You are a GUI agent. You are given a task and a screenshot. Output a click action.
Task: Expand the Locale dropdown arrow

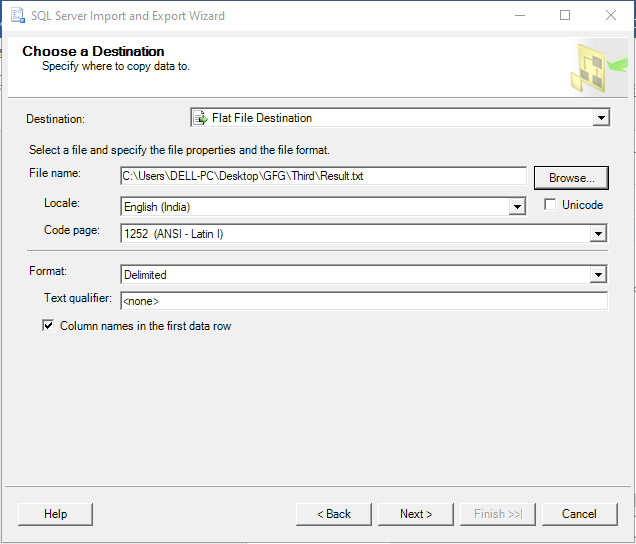pos(517,207)
